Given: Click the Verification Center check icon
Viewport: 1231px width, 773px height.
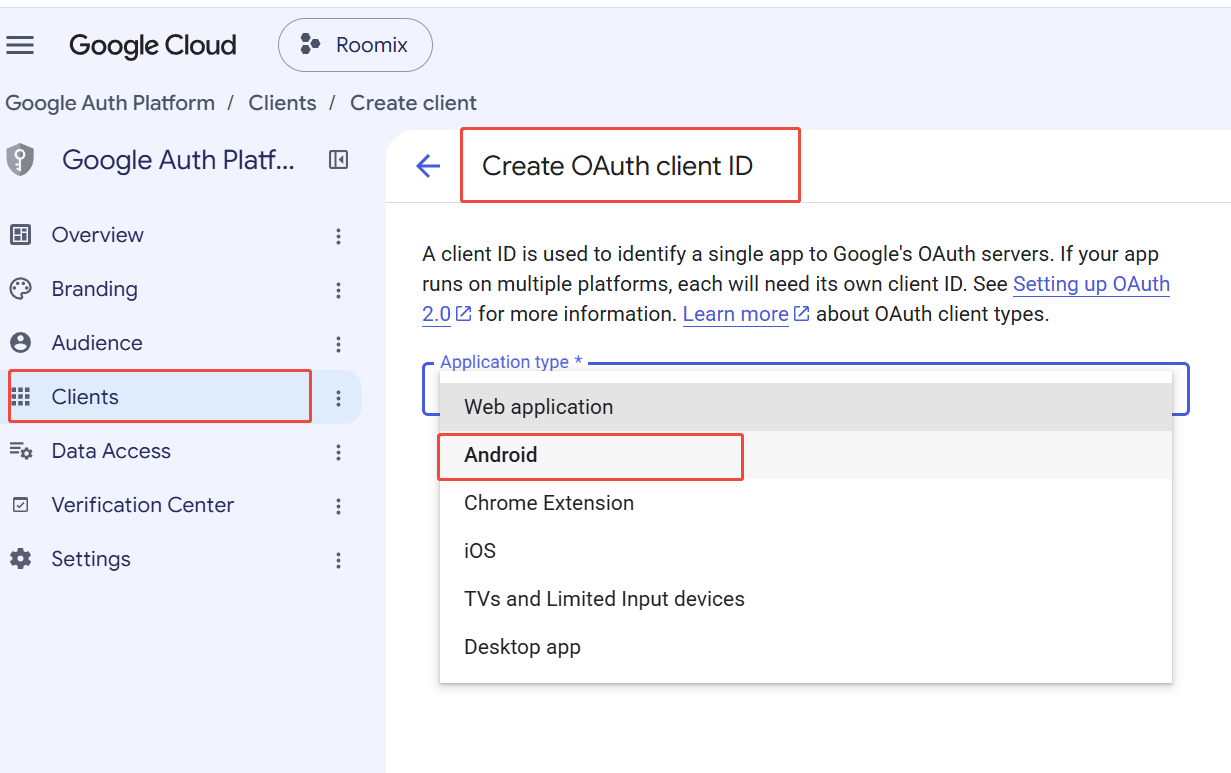Looking at the screenshot, I should 20,505.
